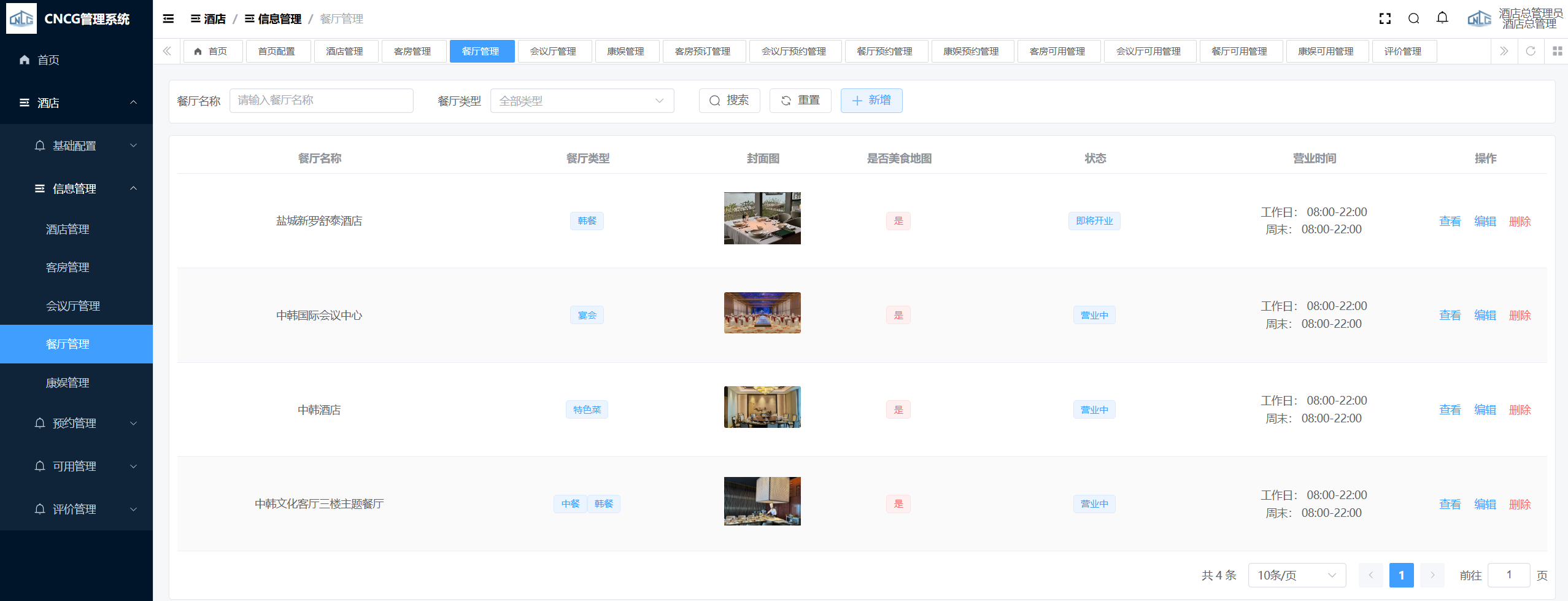
Task: Open the header search magnifier icon
Action: pyautogui.click(x=1414, y=19)
